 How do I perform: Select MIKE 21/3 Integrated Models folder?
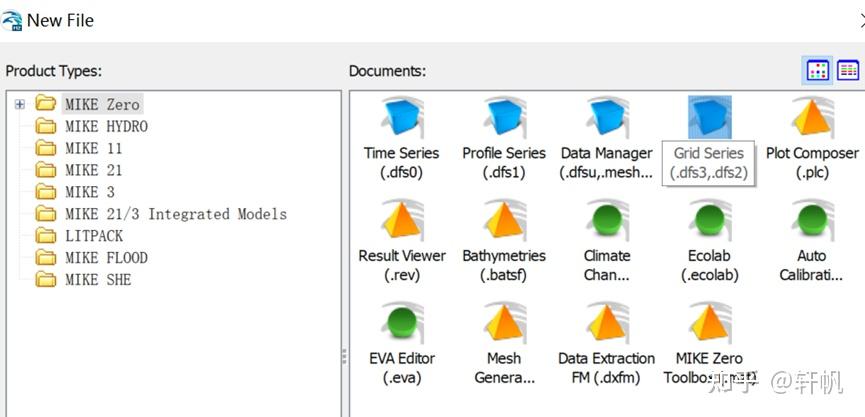click(175, 214)
